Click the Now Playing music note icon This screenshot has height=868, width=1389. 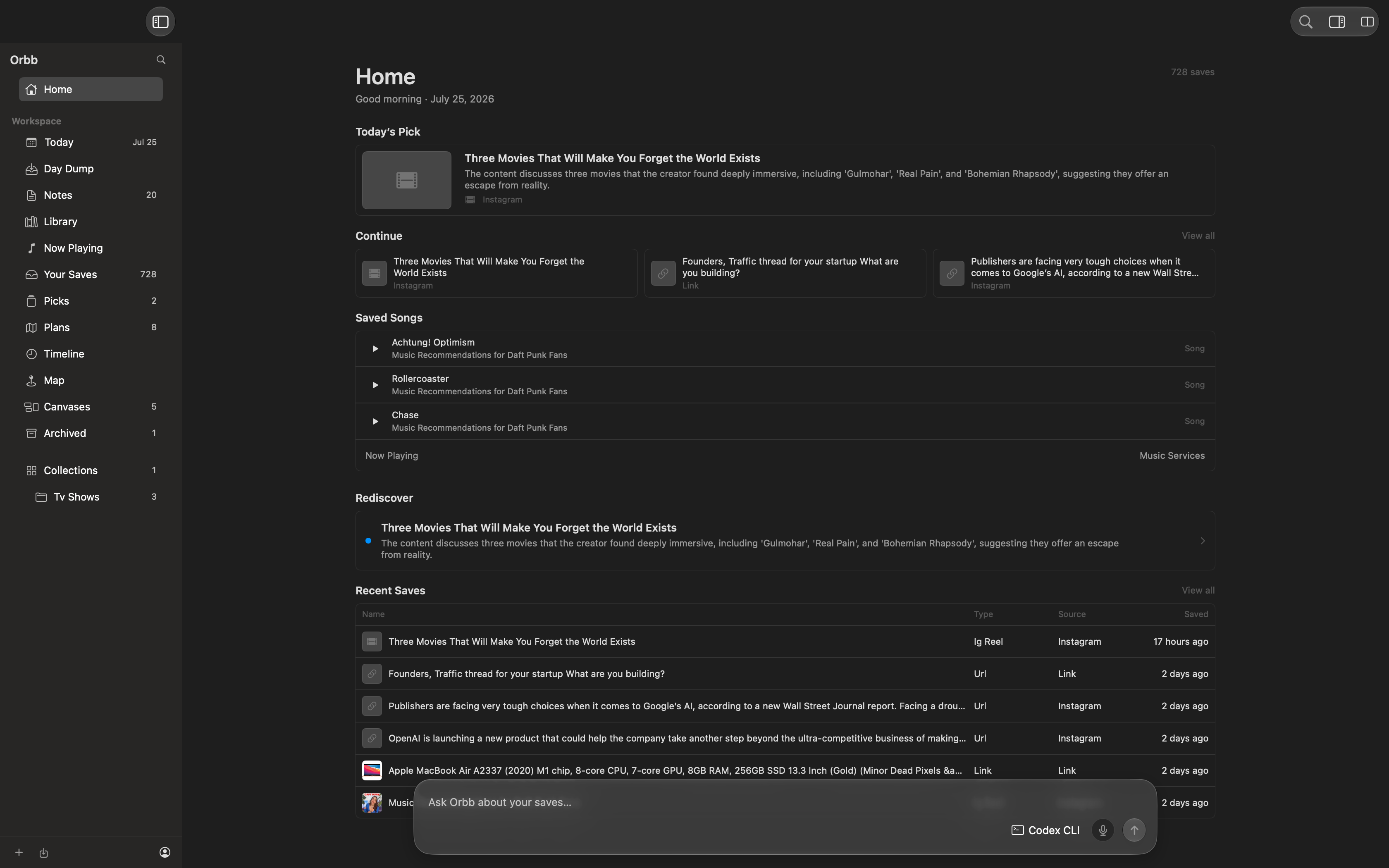click(31, 248)
